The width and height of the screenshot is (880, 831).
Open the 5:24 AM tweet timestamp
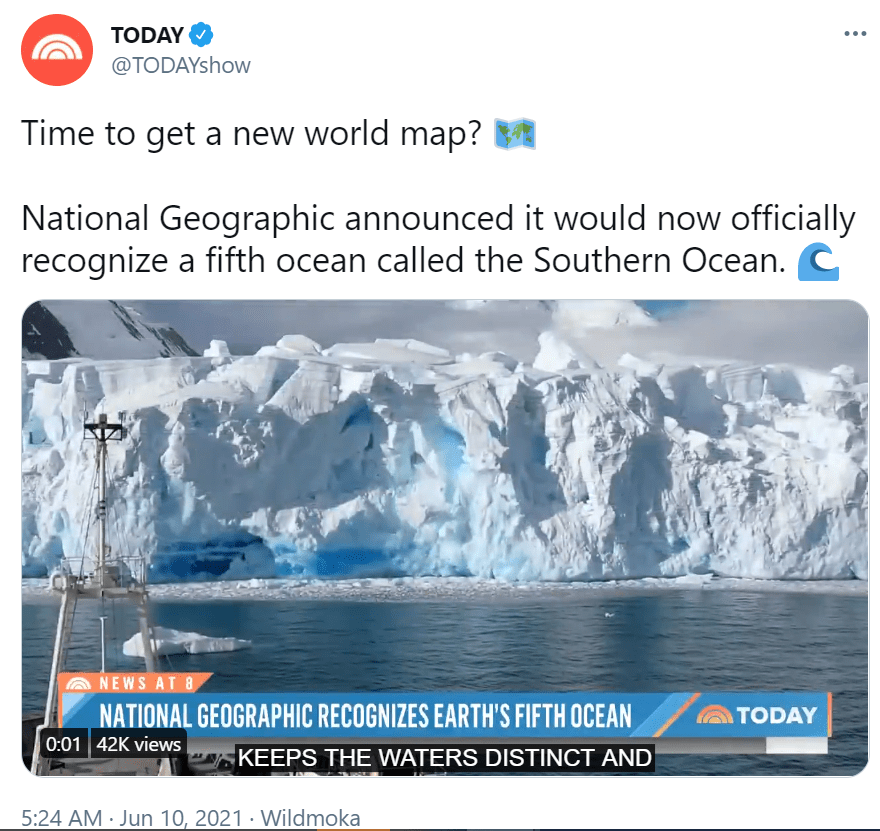62,818
